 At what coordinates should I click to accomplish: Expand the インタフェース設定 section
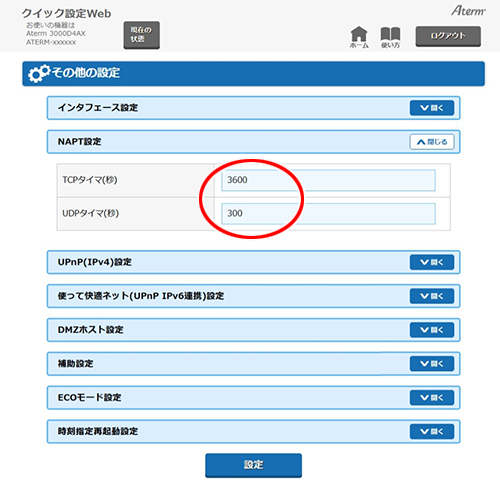[x=432, y=108]
